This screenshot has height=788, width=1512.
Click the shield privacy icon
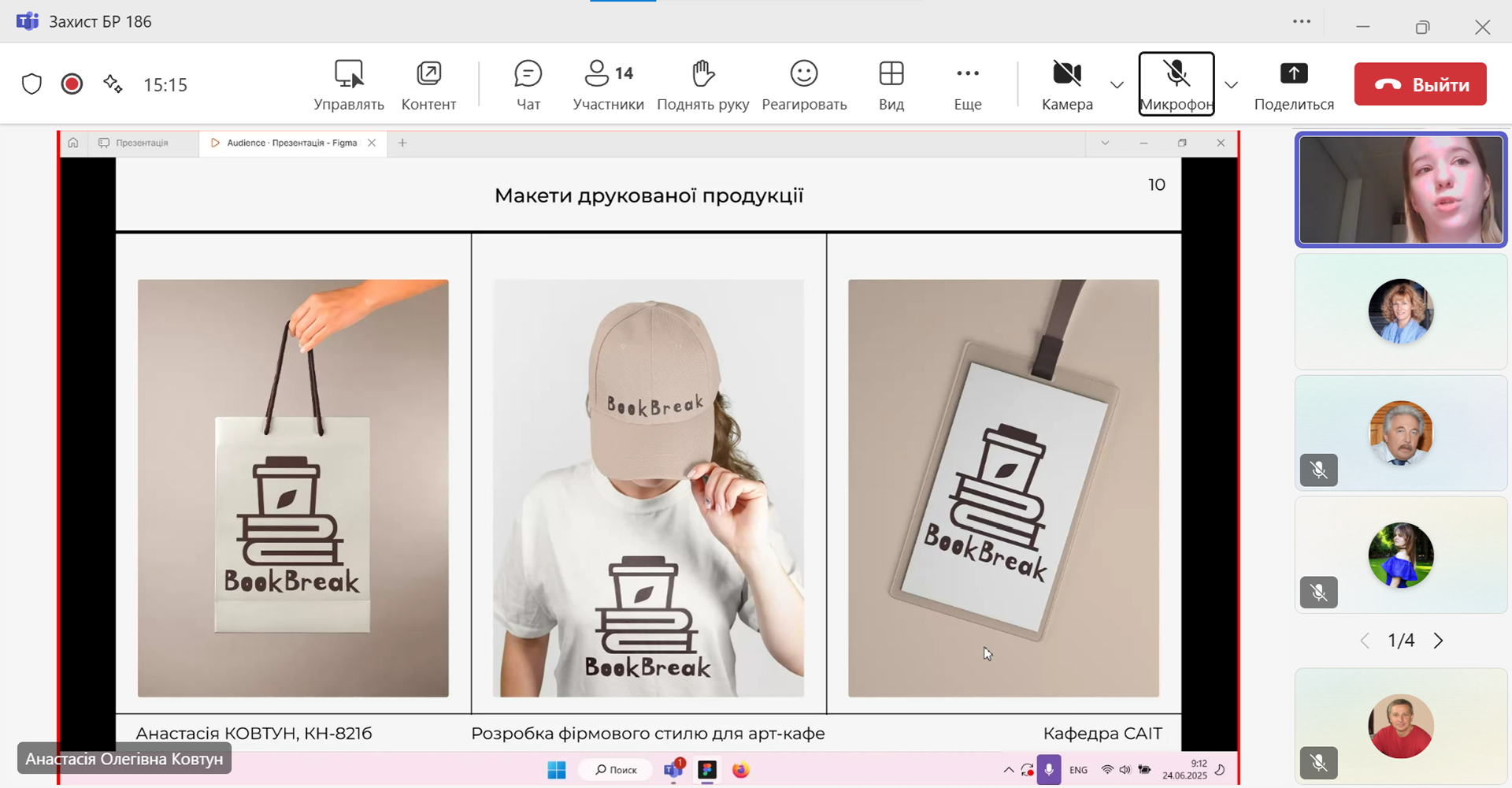(31, 84)
